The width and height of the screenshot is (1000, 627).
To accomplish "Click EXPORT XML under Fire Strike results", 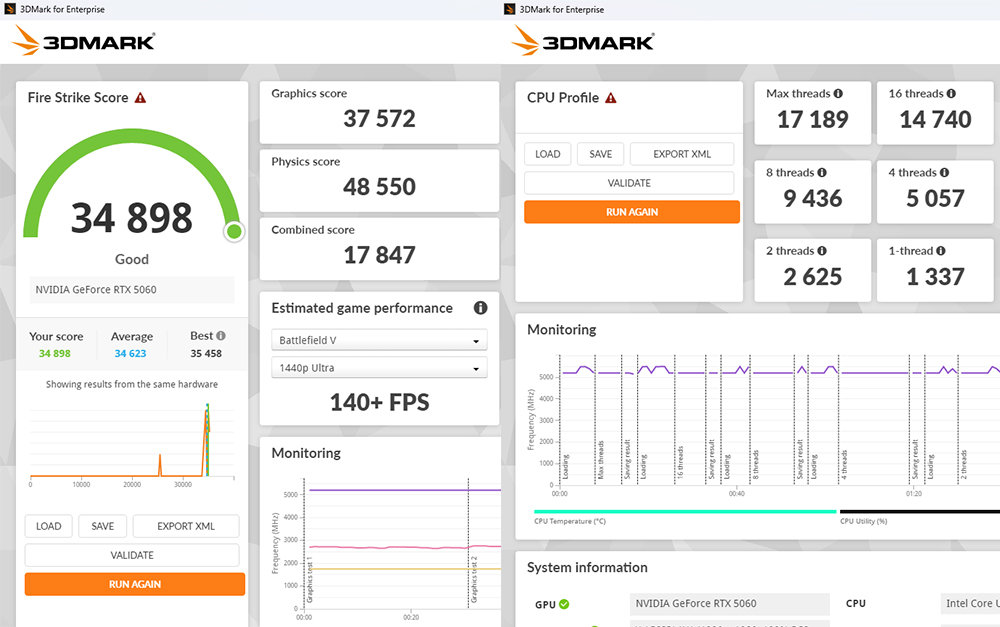I will (x=186, y=526).
